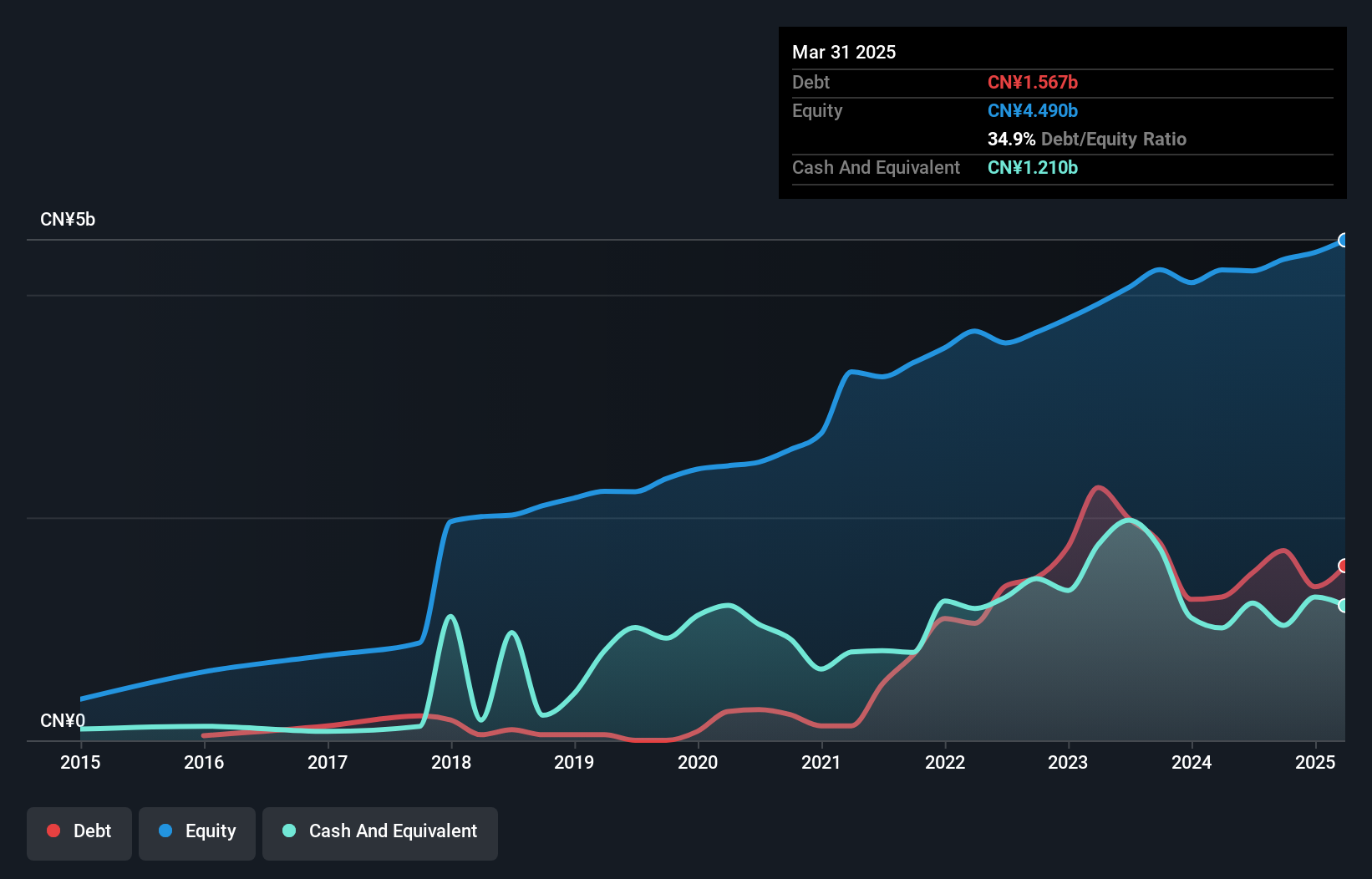Image resolution: width=1372 pixels, height=879 pixels.
Task: Select the blue Equity endpoint marker at Mar 2025
Action: [1344, 241]
